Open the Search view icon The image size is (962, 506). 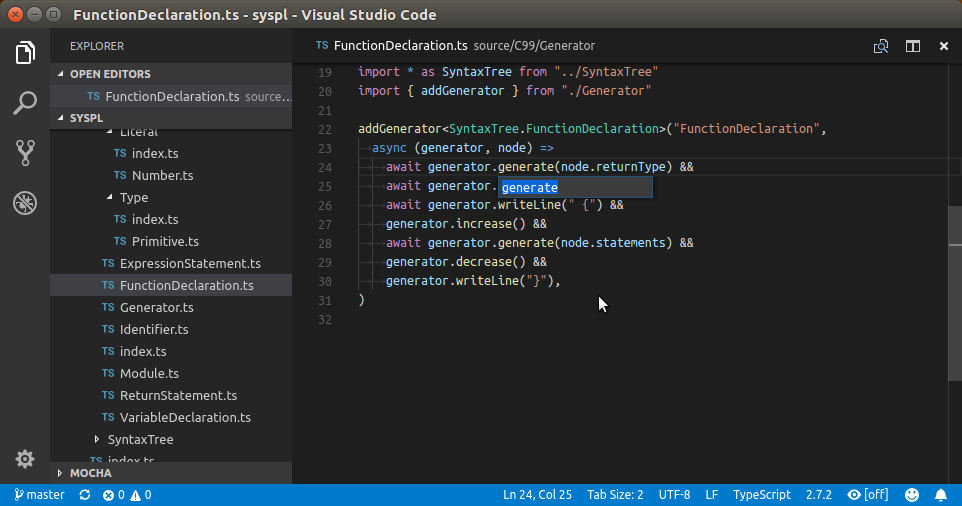[x=25, y=103]
